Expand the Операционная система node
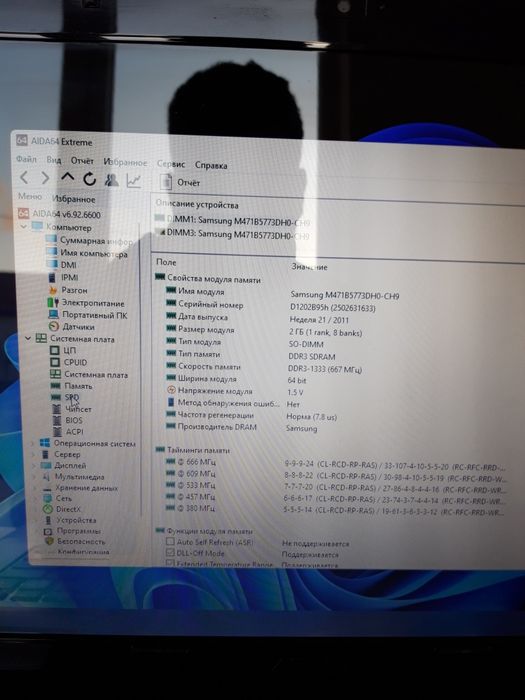This screenshot has width=525, height=700. (x=33, y=443)
